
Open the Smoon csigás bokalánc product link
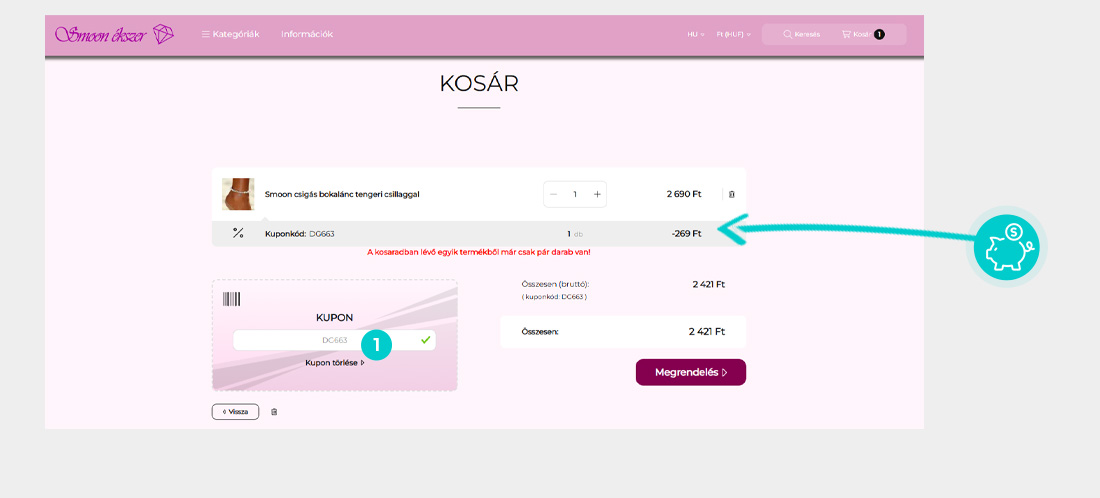pos(342,194)
